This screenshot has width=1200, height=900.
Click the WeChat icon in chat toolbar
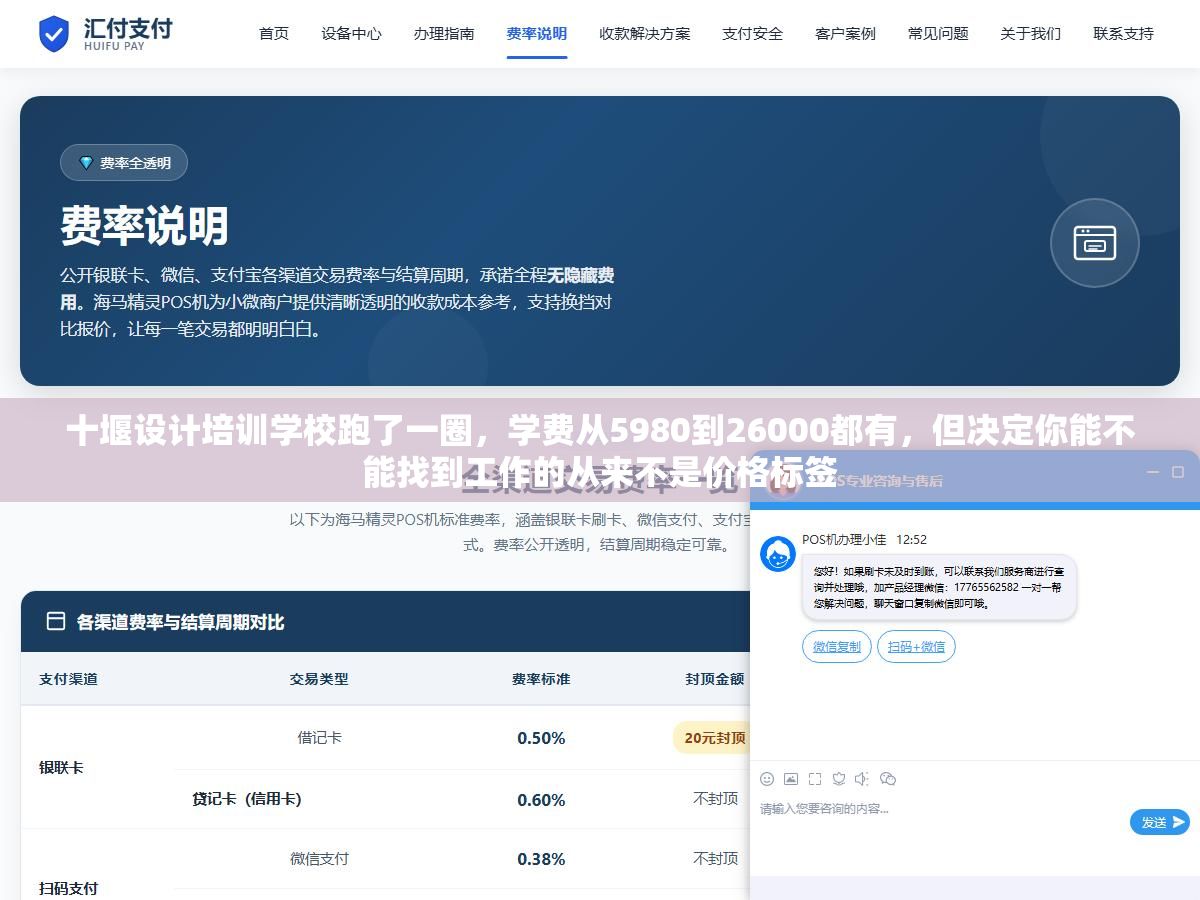888,778
